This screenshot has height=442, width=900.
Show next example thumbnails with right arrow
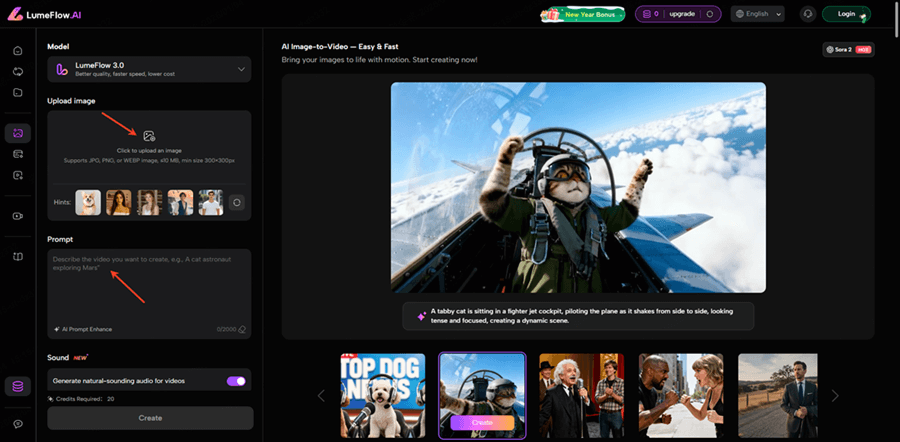point(835,396)
